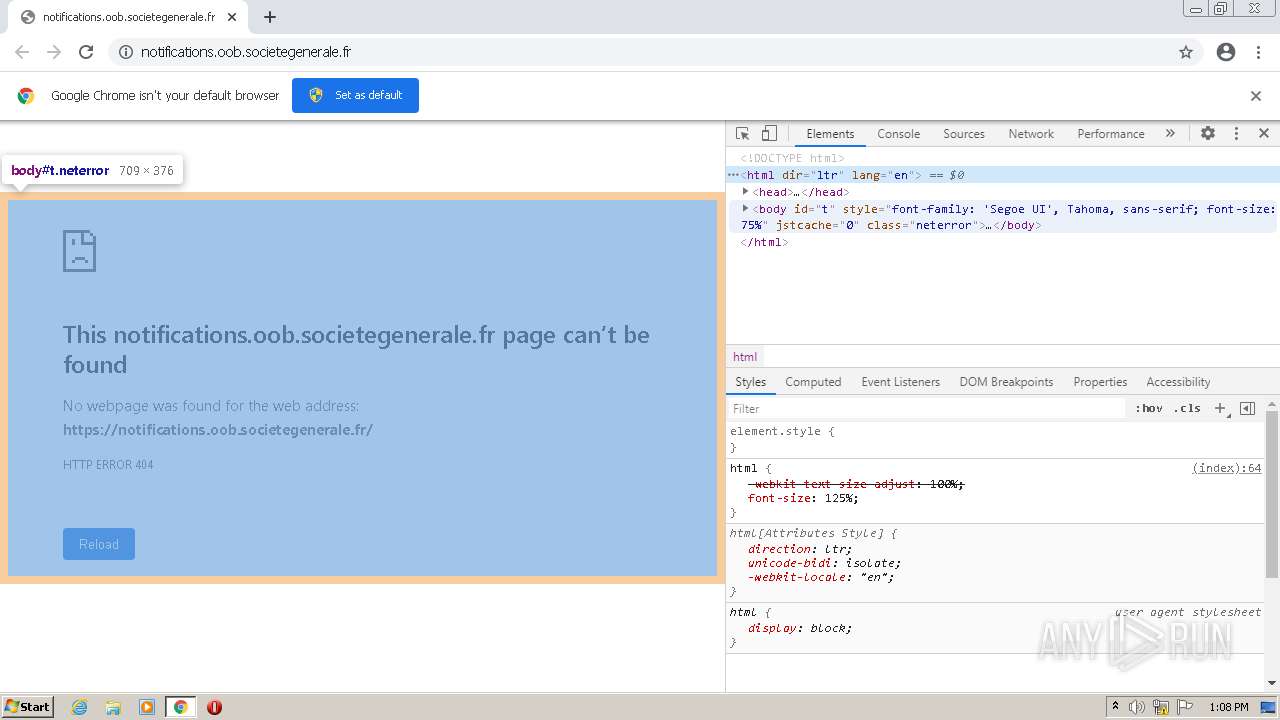Click the font-size: 125% declaration
The image size is (1280, 720).
pos(803,498)
